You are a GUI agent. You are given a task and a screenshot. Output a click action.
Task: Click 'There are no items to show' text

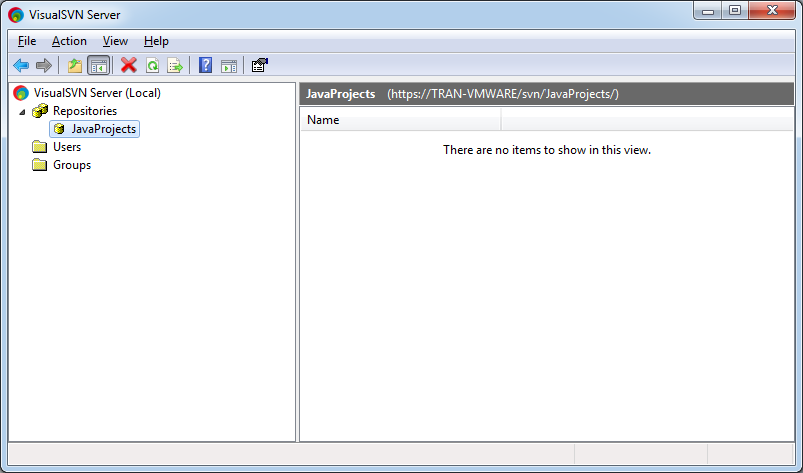547,150
